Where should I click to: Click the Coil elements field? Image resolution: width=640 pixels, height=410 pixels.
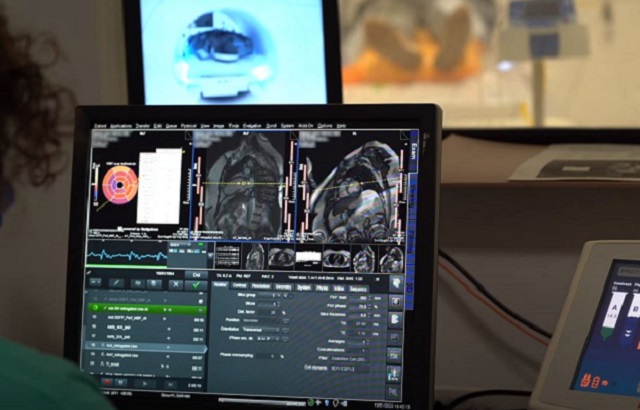coord(349,369)
